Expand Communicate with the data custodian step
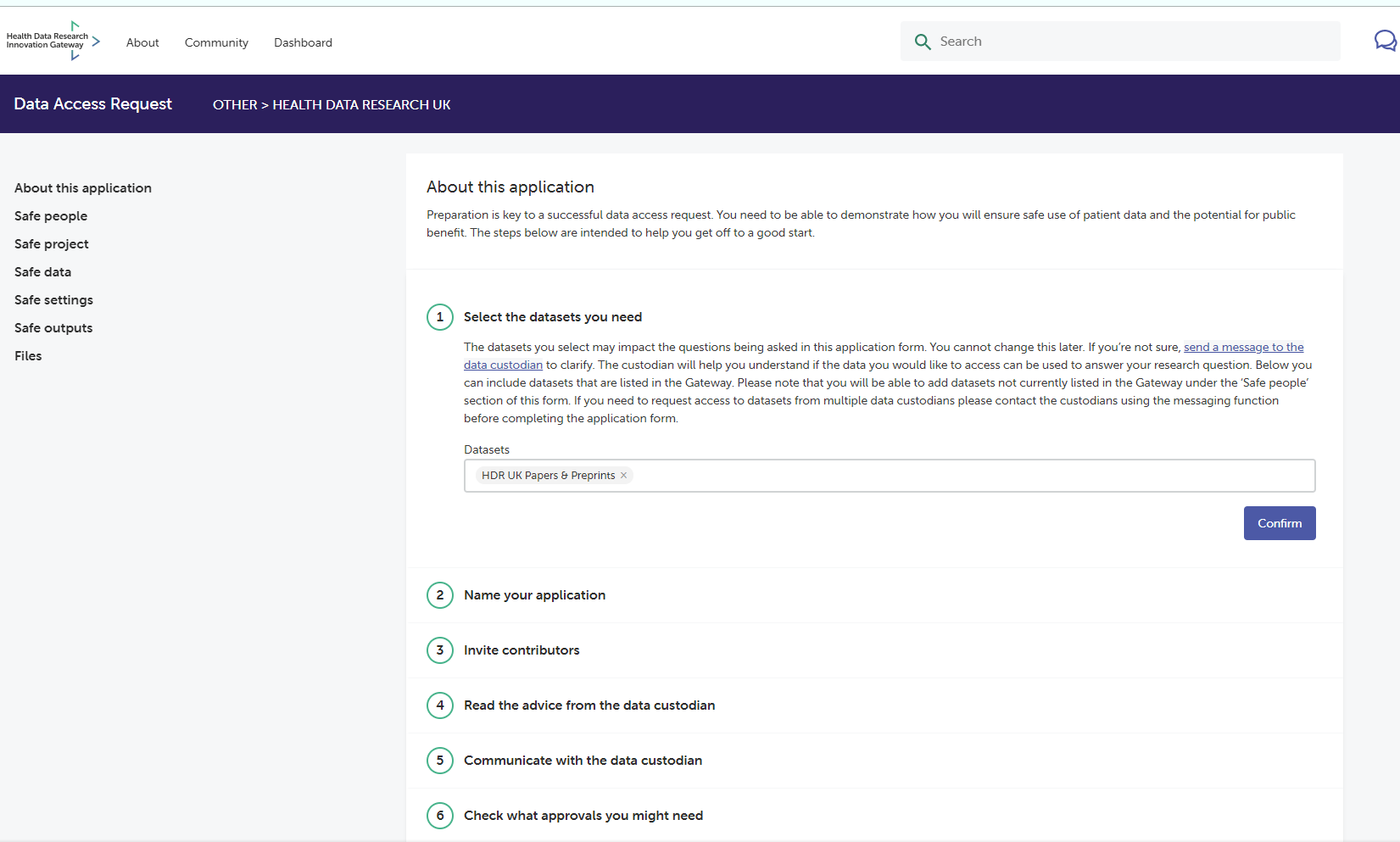The height and width of the screenshot is (842, 1400). 583,761
